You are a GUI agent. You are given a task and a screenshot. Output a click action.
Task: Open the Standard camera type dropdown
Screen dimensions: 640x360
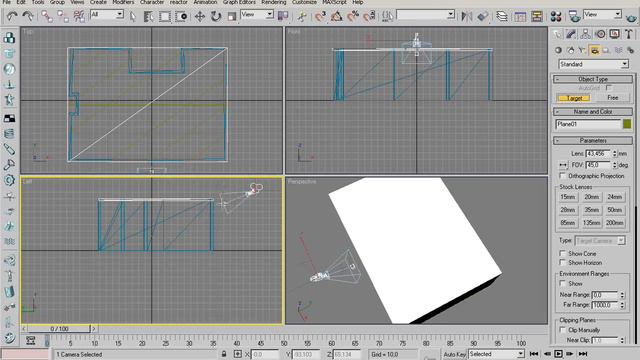click(x=593, y=64)
